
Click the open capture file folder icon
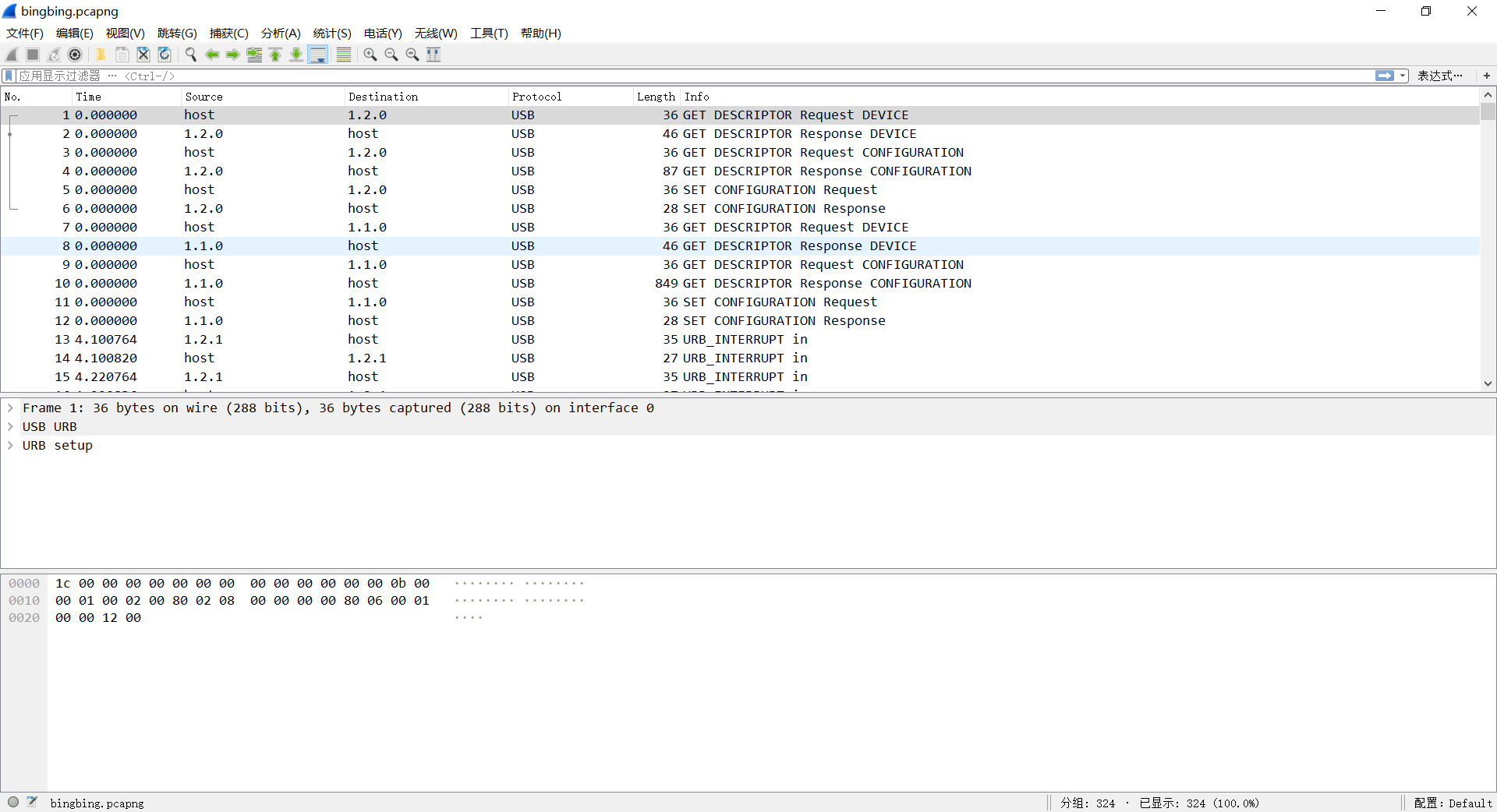101,55
